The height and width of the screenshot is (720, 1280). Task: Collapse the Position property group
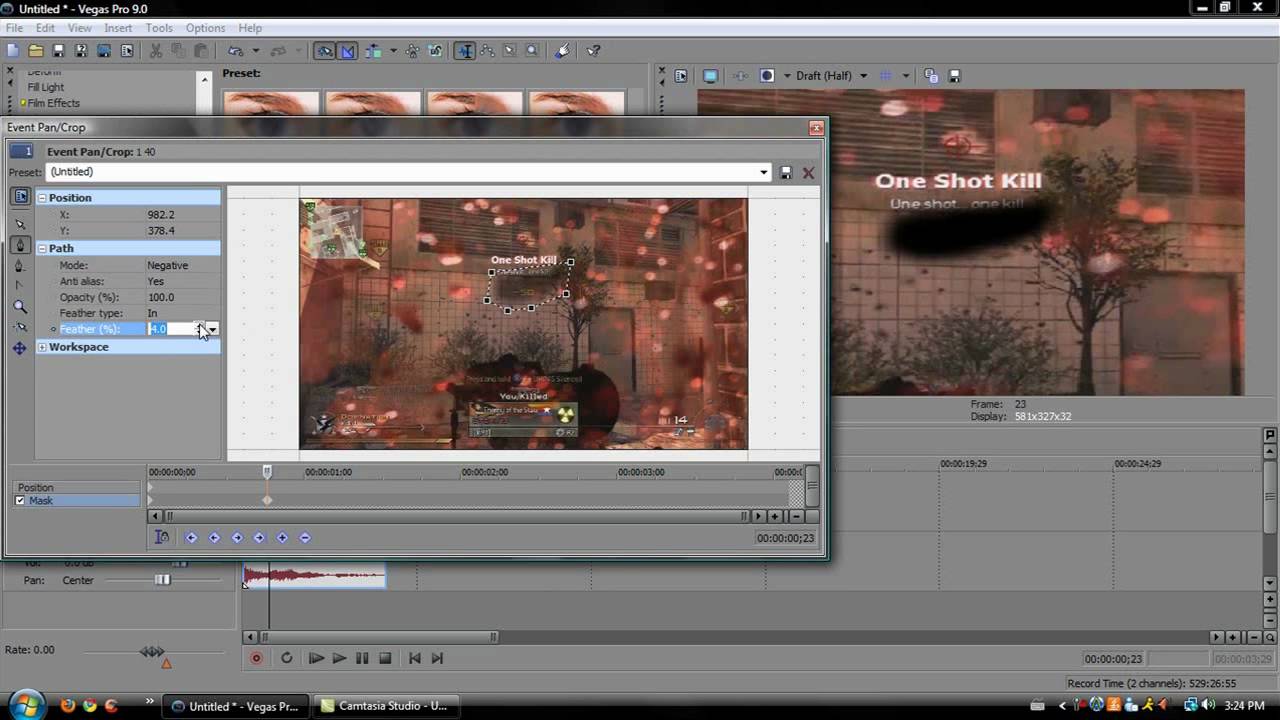[x=42, y=198]
